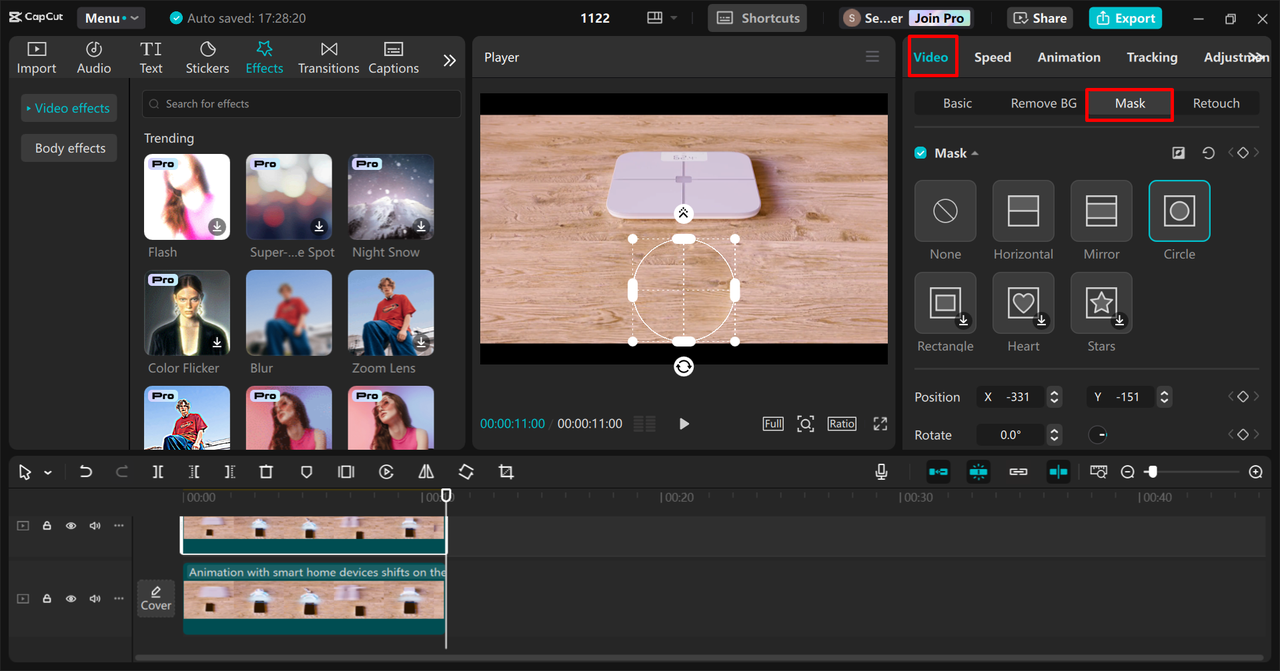Screen dimensions: 1280x671
Task: Download the Color Flicker effect
Action: click(x=217, y=342)
